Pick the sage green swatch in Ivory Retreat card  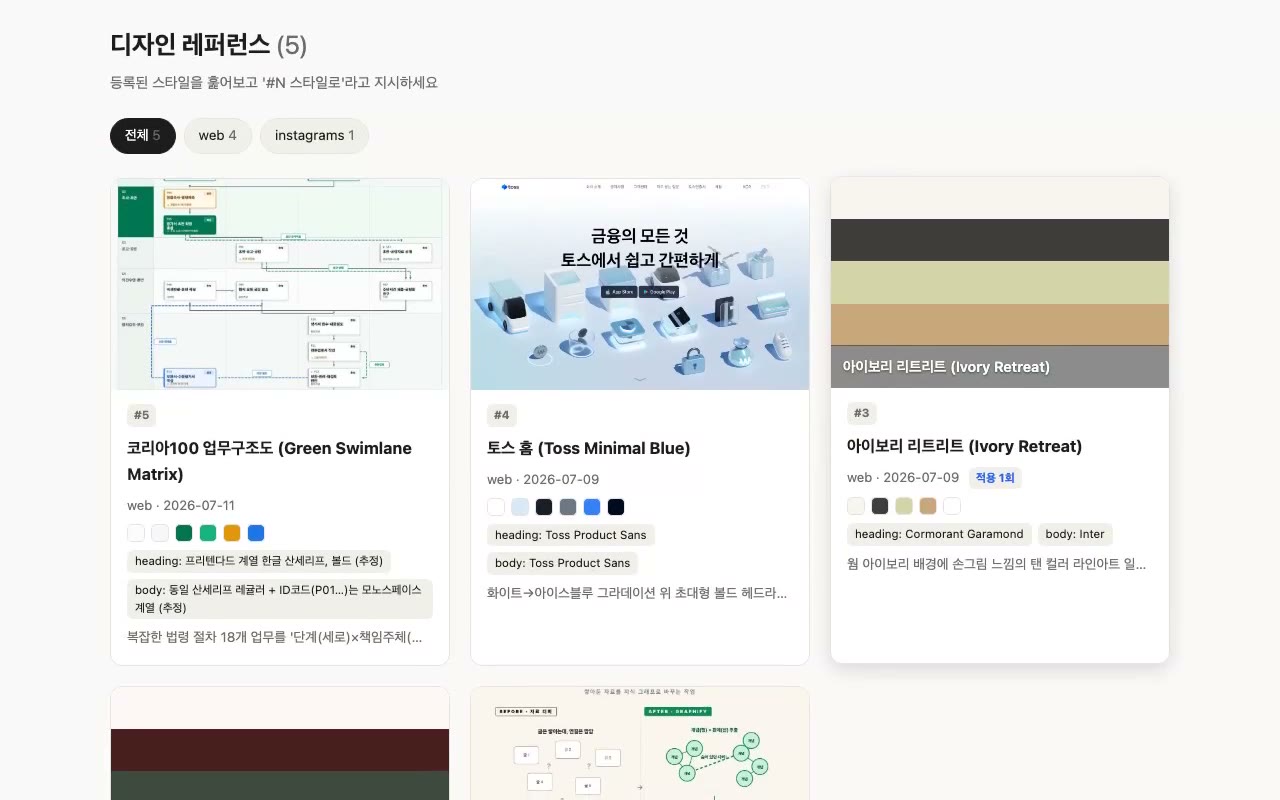[x=904, y=506]
